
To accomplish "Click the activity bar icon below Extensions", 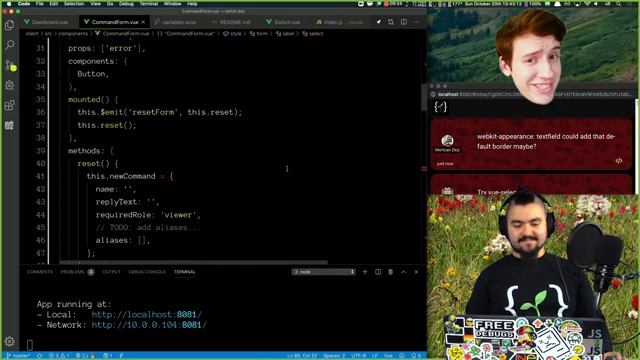I will (9, 125).
